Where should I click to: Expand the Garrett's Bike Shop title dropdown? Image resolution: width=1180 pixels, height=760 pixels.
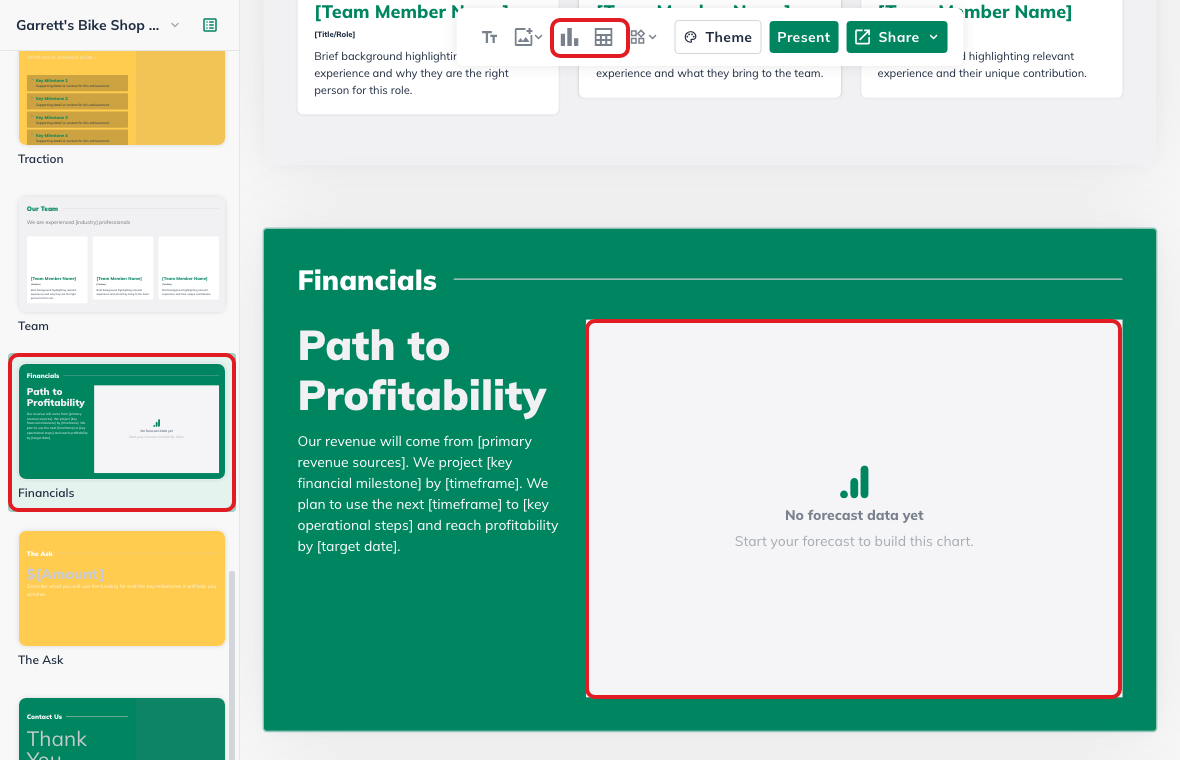tap(175, 25)
